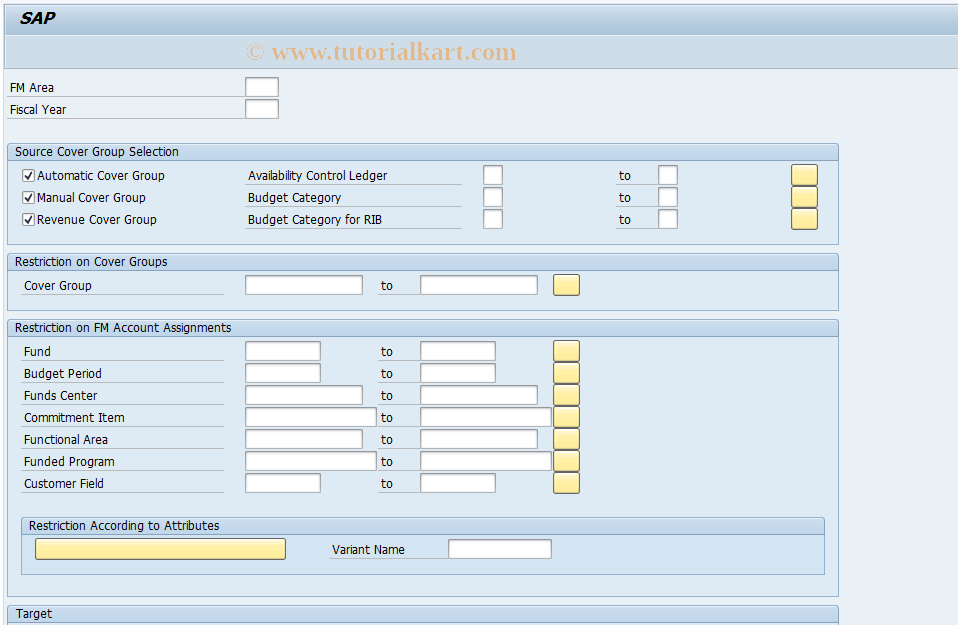Uncheck Revenue Cover Group checkbox

click(x=28, y=220)
